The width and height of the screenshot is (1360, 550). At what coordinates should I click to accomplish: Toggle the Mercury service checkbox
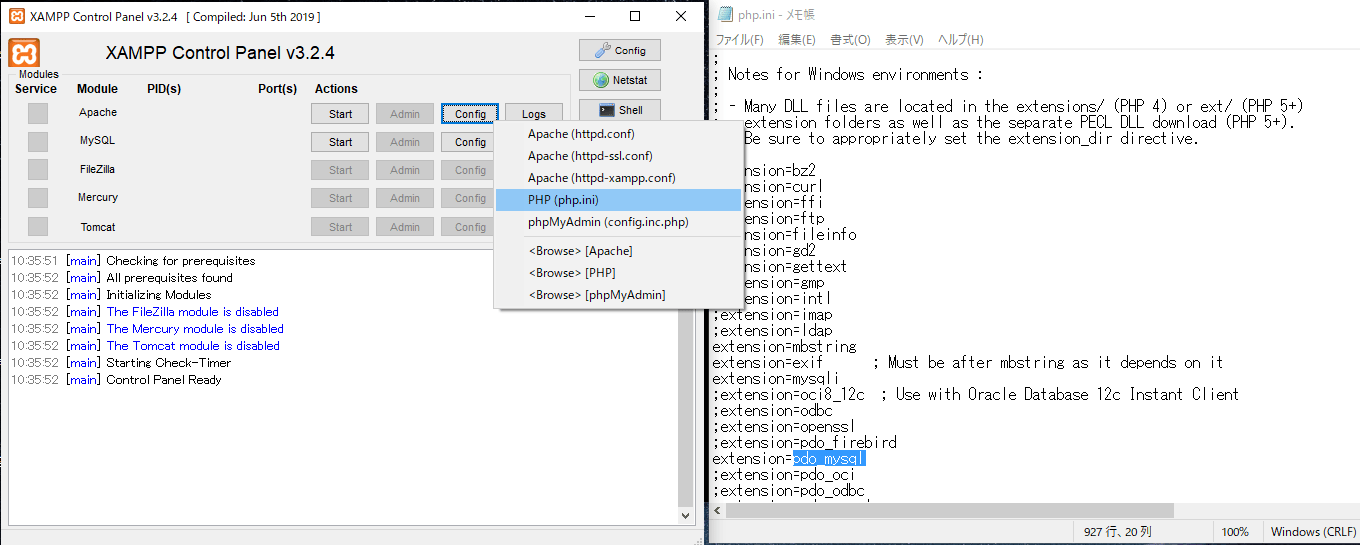click(x=37, y=198)
